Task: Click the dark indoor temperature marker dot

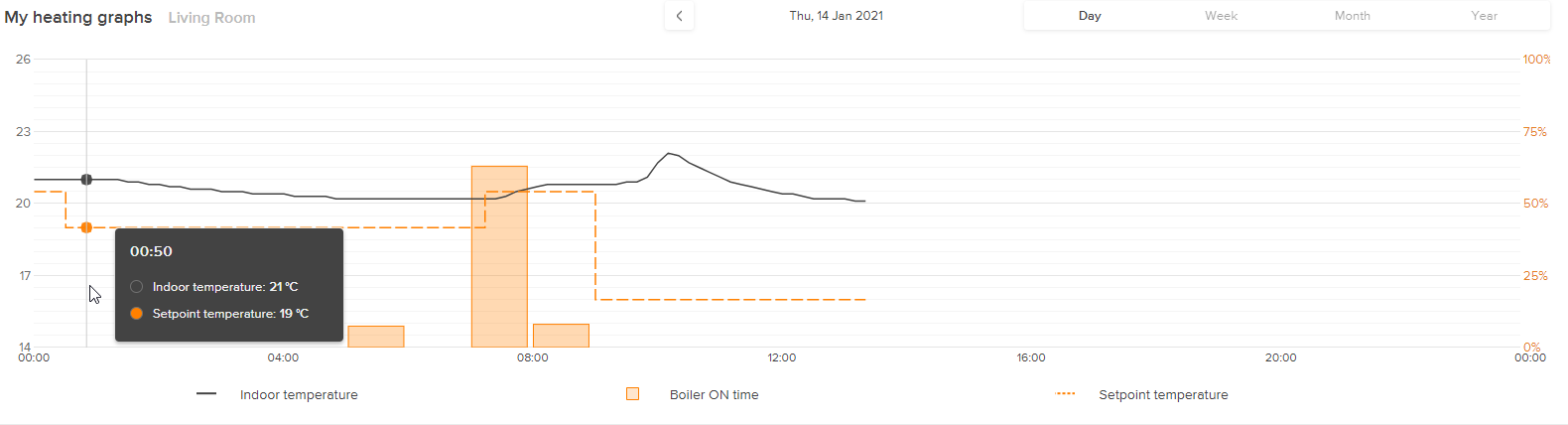Action: pyautogui.click(x=86, y=180)
